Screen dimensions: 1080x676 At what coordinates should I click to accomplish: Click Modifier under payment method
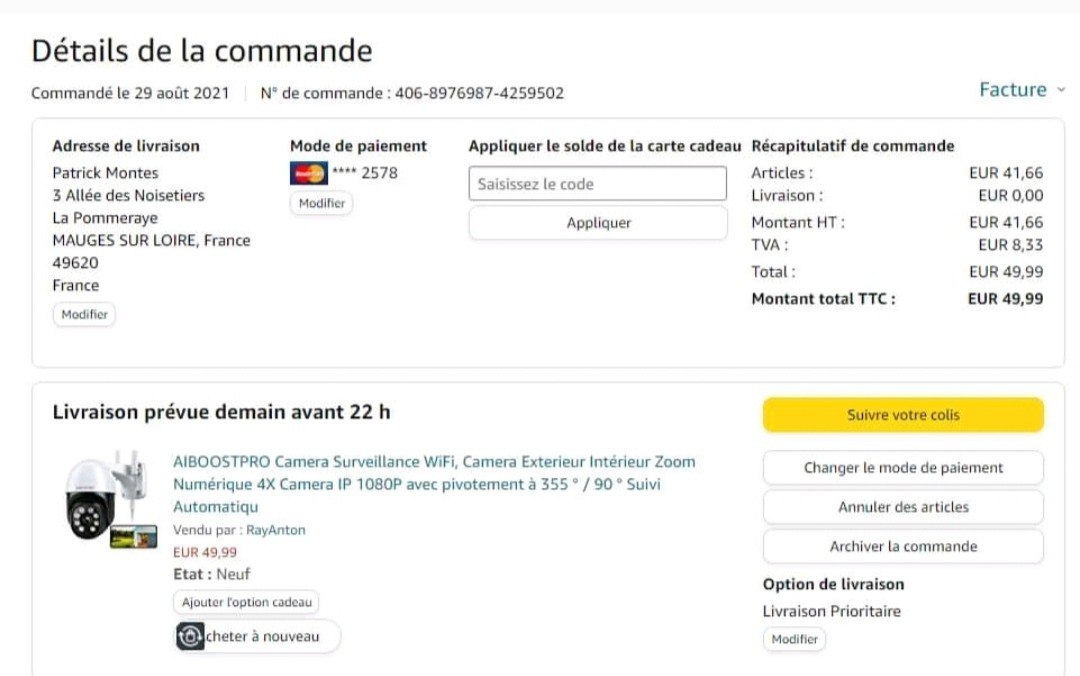click(321, 203)
